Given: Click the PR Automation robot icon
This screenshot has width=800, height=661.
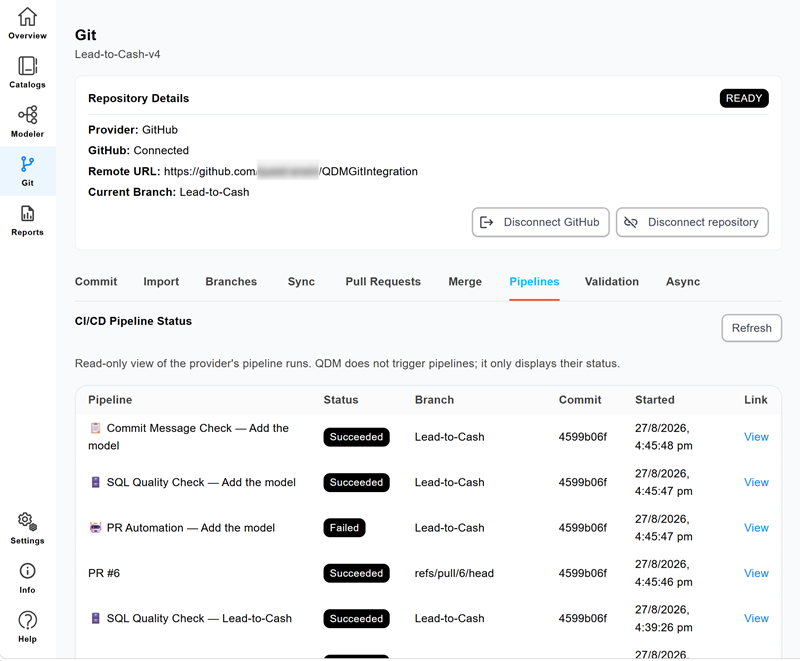Looking at the screenshot, I should 95,527.
